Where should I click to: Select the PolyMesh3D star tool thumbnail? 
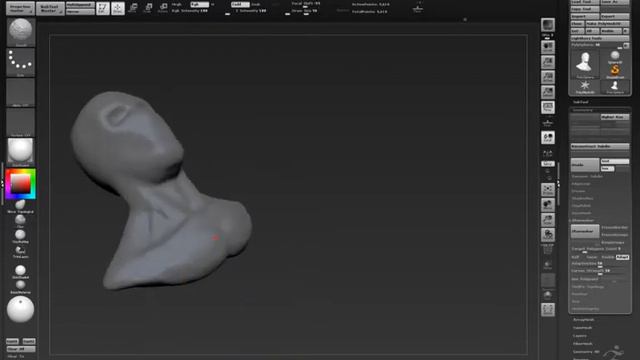click(585, 87)
